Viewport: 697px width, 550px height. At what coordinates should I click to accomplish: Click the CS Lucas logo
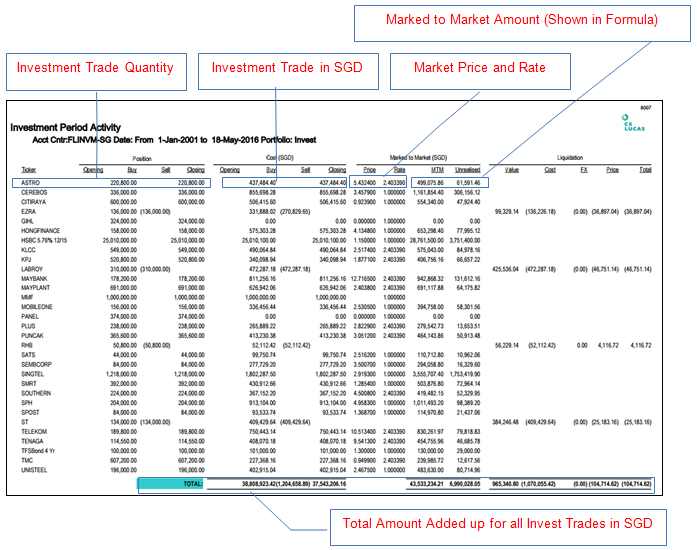point(633,123)
